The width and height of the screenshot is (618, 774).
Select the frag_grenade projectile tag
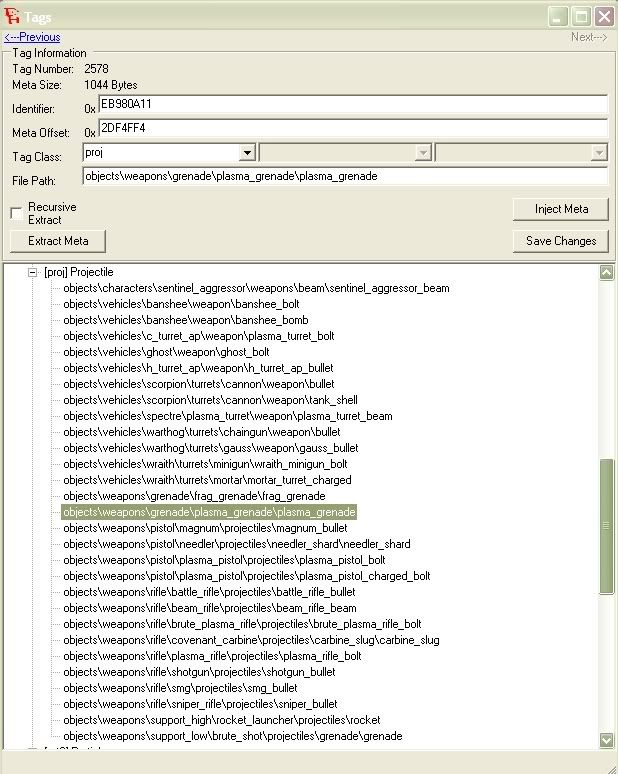pos(194,496)
